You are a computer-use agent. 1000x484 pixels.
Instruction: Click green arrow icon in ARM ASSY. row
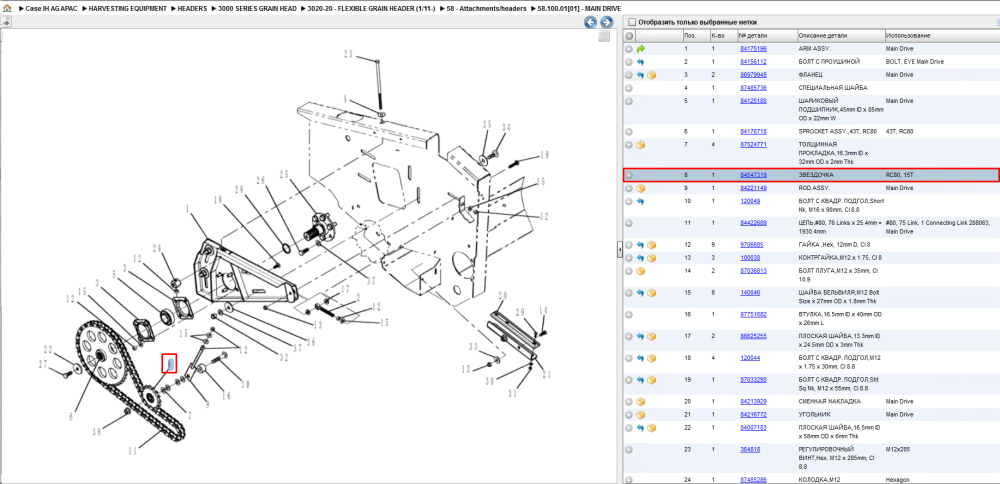641,48
